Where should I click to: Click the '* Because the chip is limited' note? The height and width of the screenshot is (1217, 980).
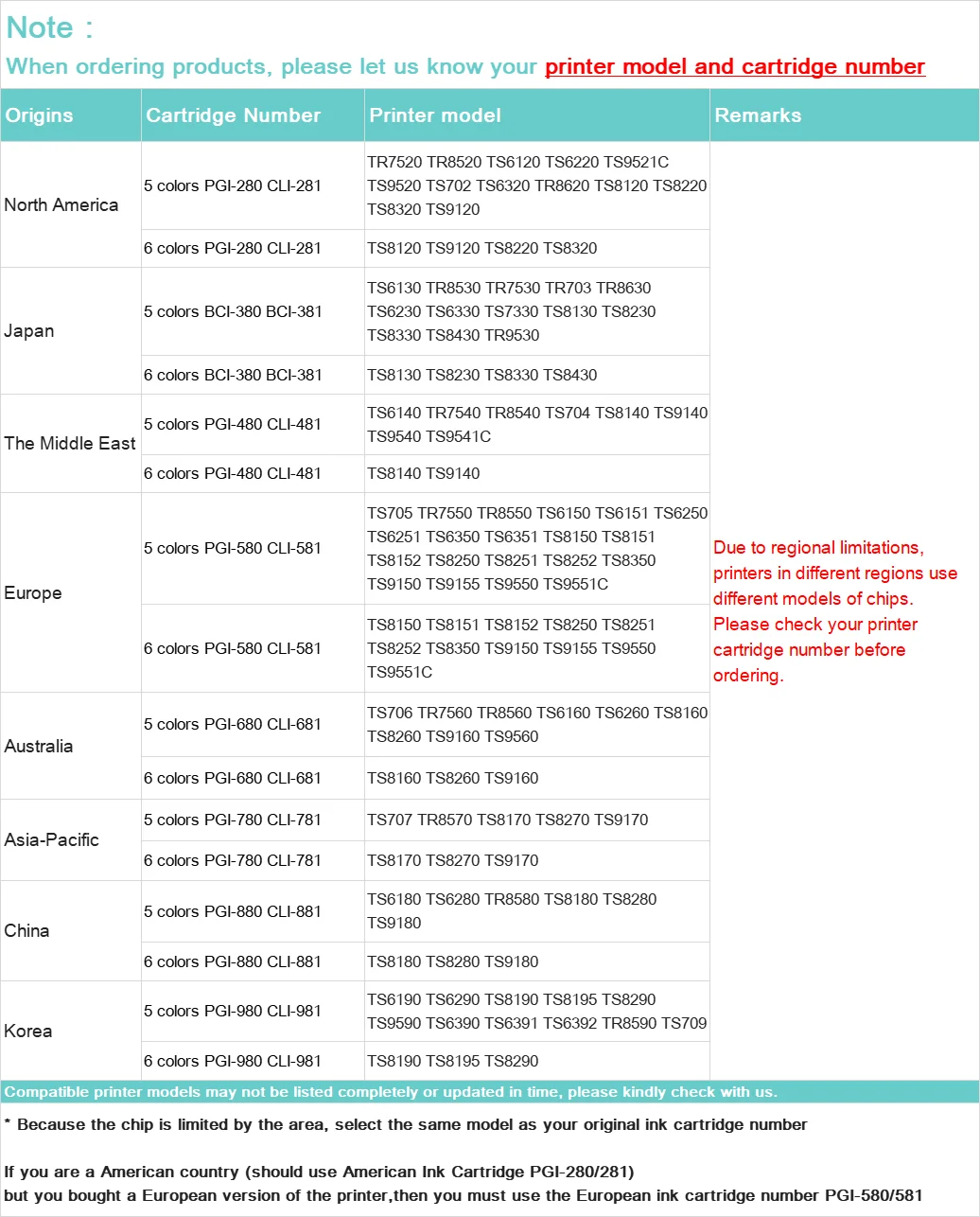click(406, 1124)
